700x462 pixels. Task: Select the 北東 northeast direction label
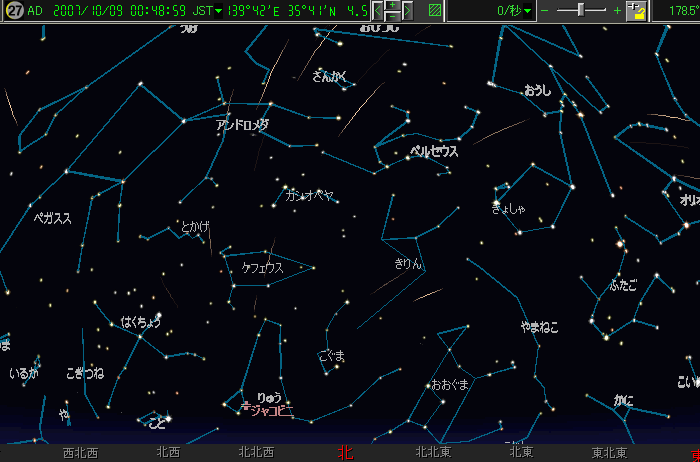pos(521,453)
